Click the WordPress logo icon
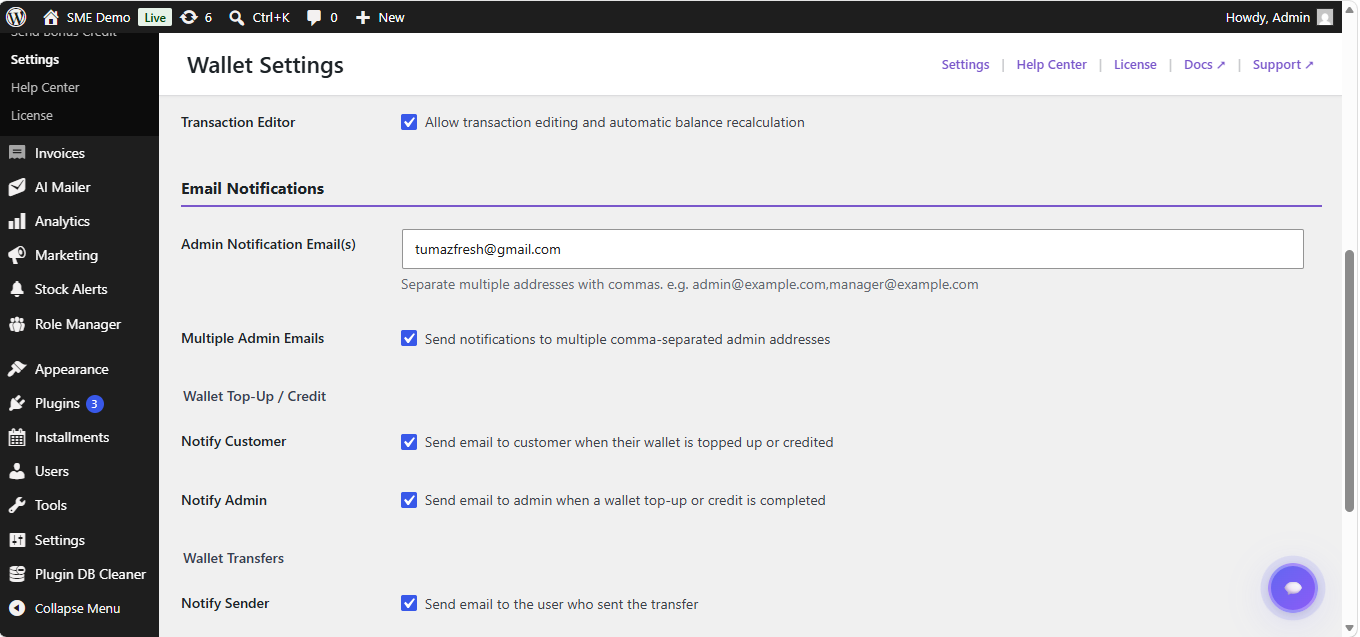 [16, 17]
